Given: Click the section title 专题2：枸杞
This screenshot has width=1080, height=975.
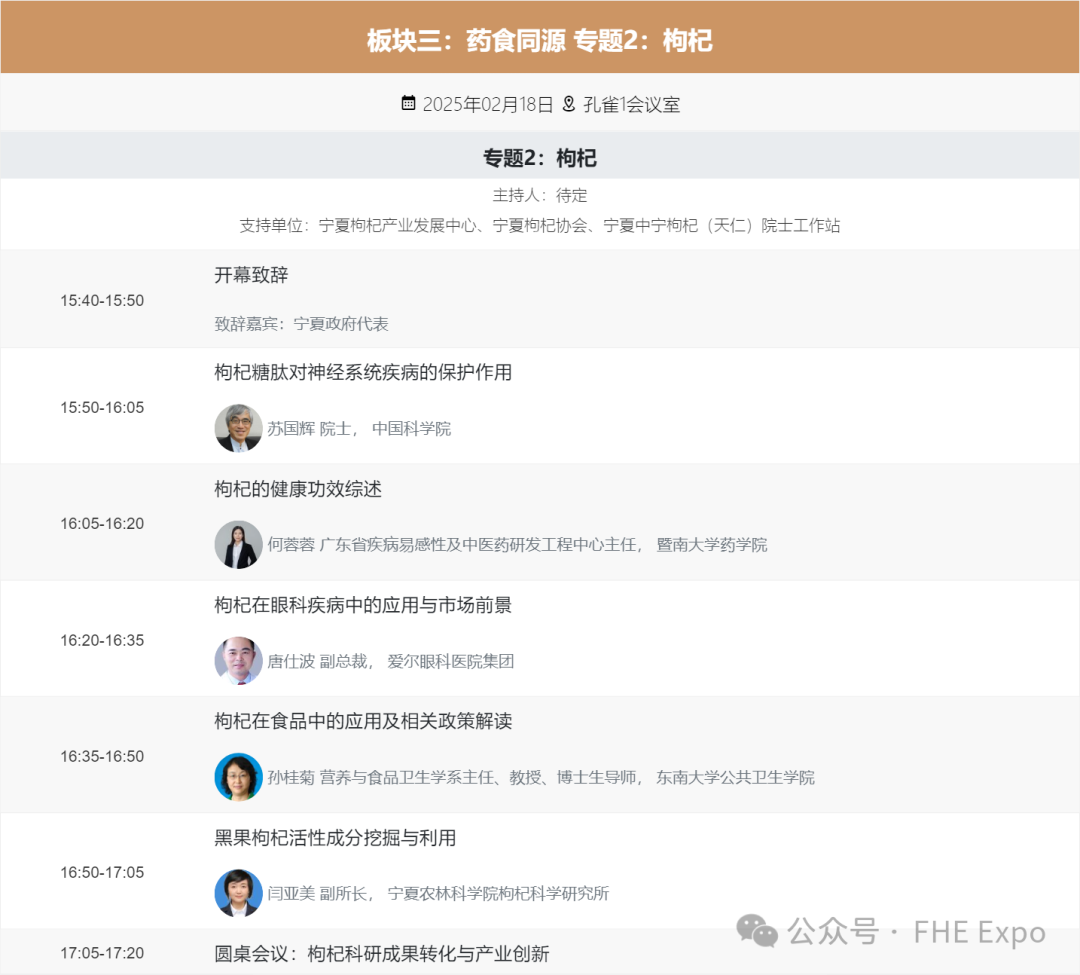Looking at the screenshot, I should tap(539, 158).
